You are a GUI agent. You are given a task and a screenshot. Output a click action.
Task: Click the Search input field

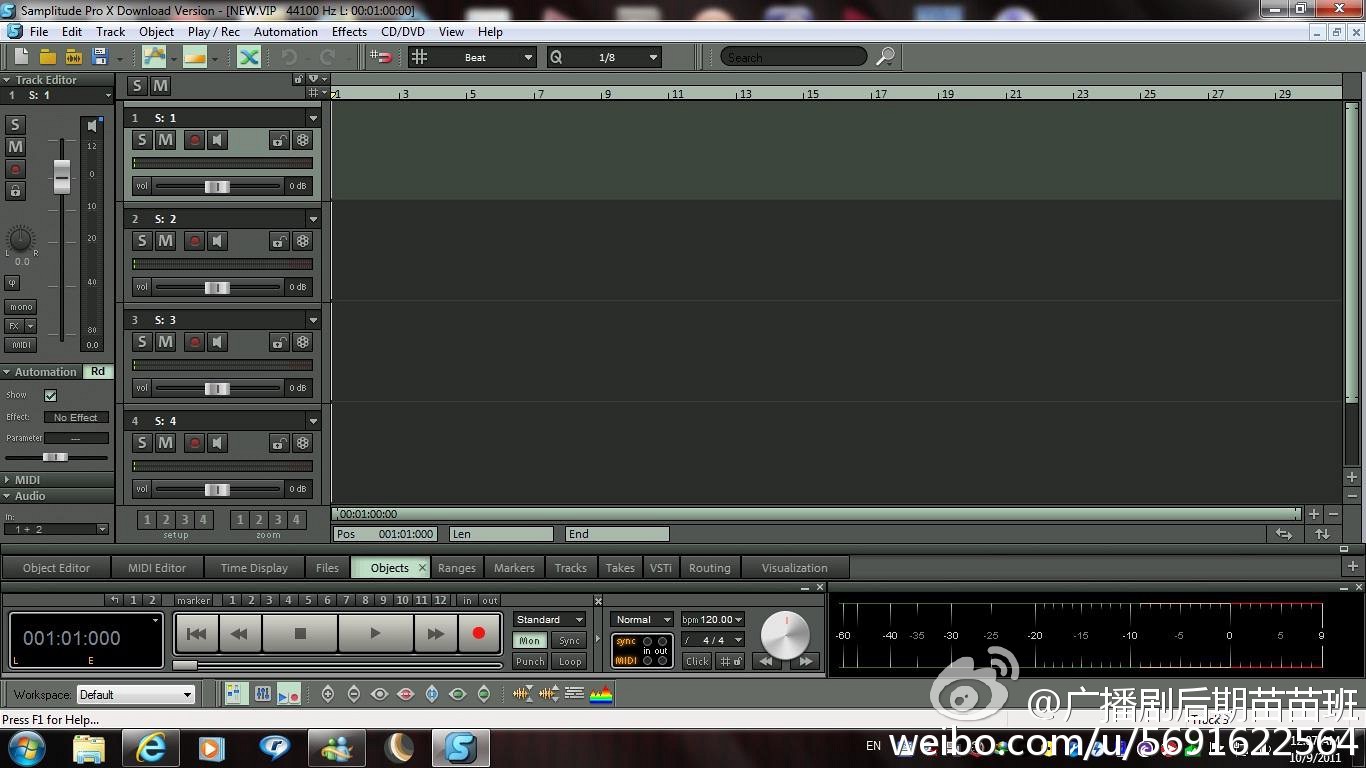pyautogui.click(x=794, y=57)
